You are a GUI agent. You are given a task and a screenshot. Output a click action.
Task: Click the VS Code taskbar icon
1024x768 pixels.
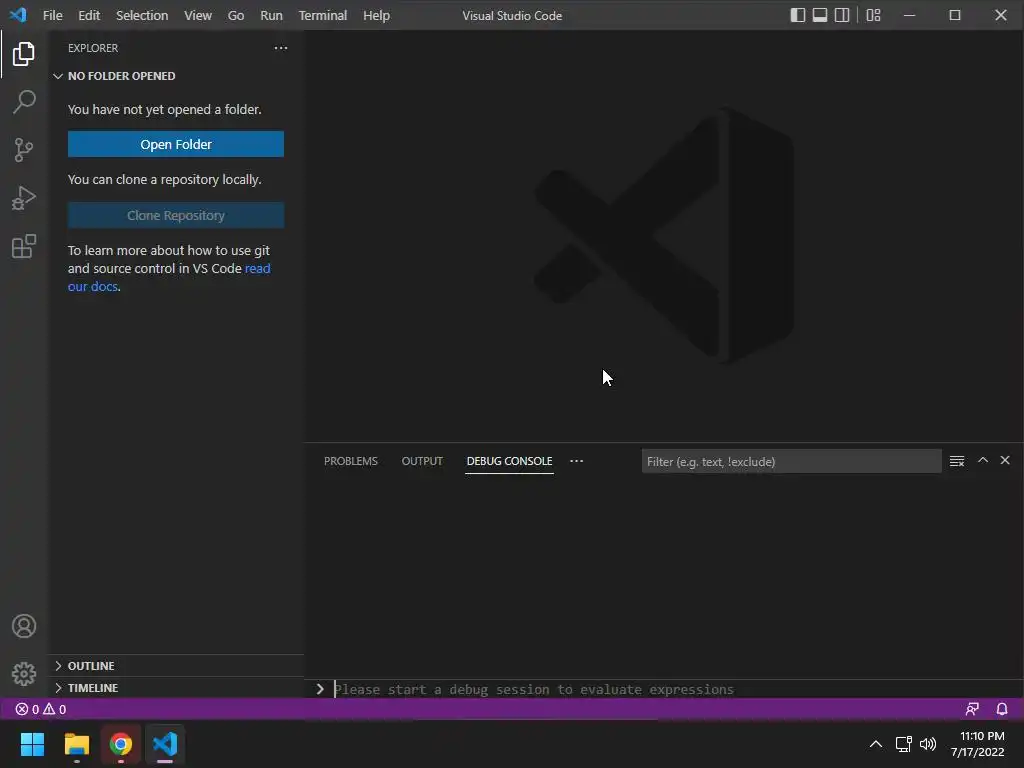[x=165, y=744]
